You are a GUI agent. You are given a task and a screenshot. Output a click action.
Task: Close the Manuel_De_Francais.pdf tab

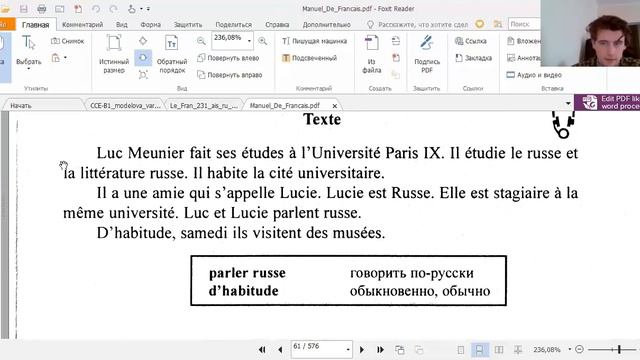pos(335,106)
